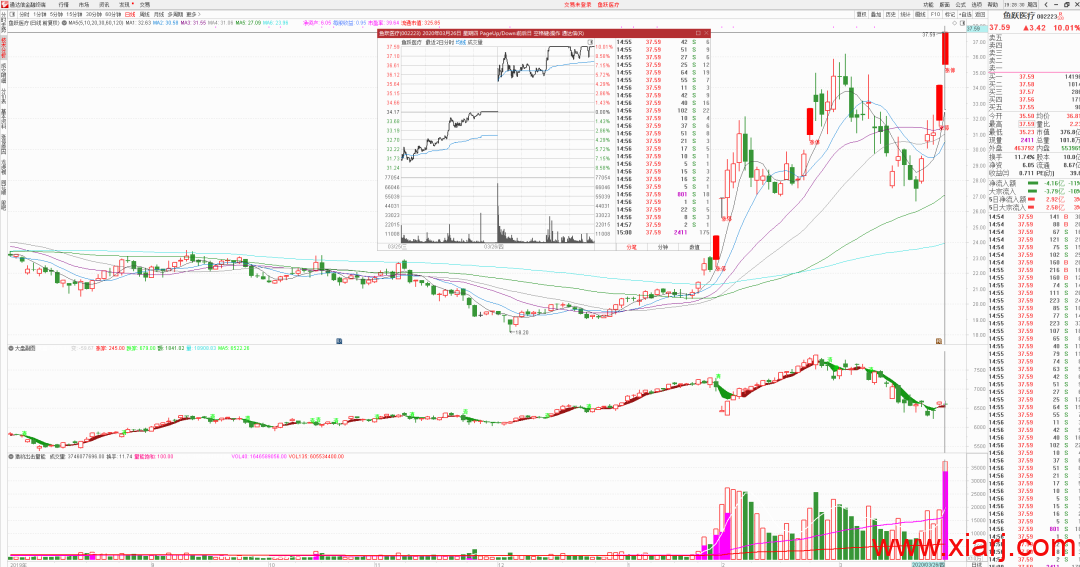Maximize the intraday popup window
The width and height of the screenshot is (1080, 567).
[698, 32]
